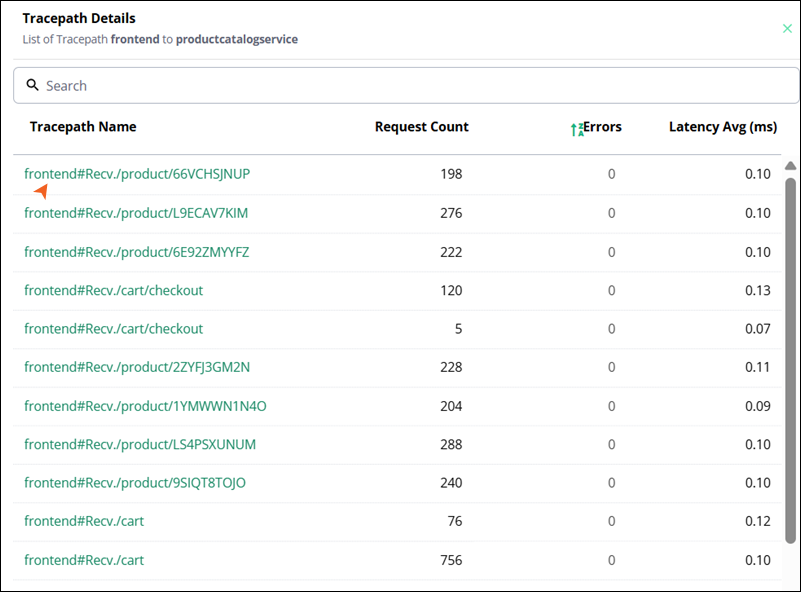Sort by Latency Avg (ms) column

click(722, 127)
